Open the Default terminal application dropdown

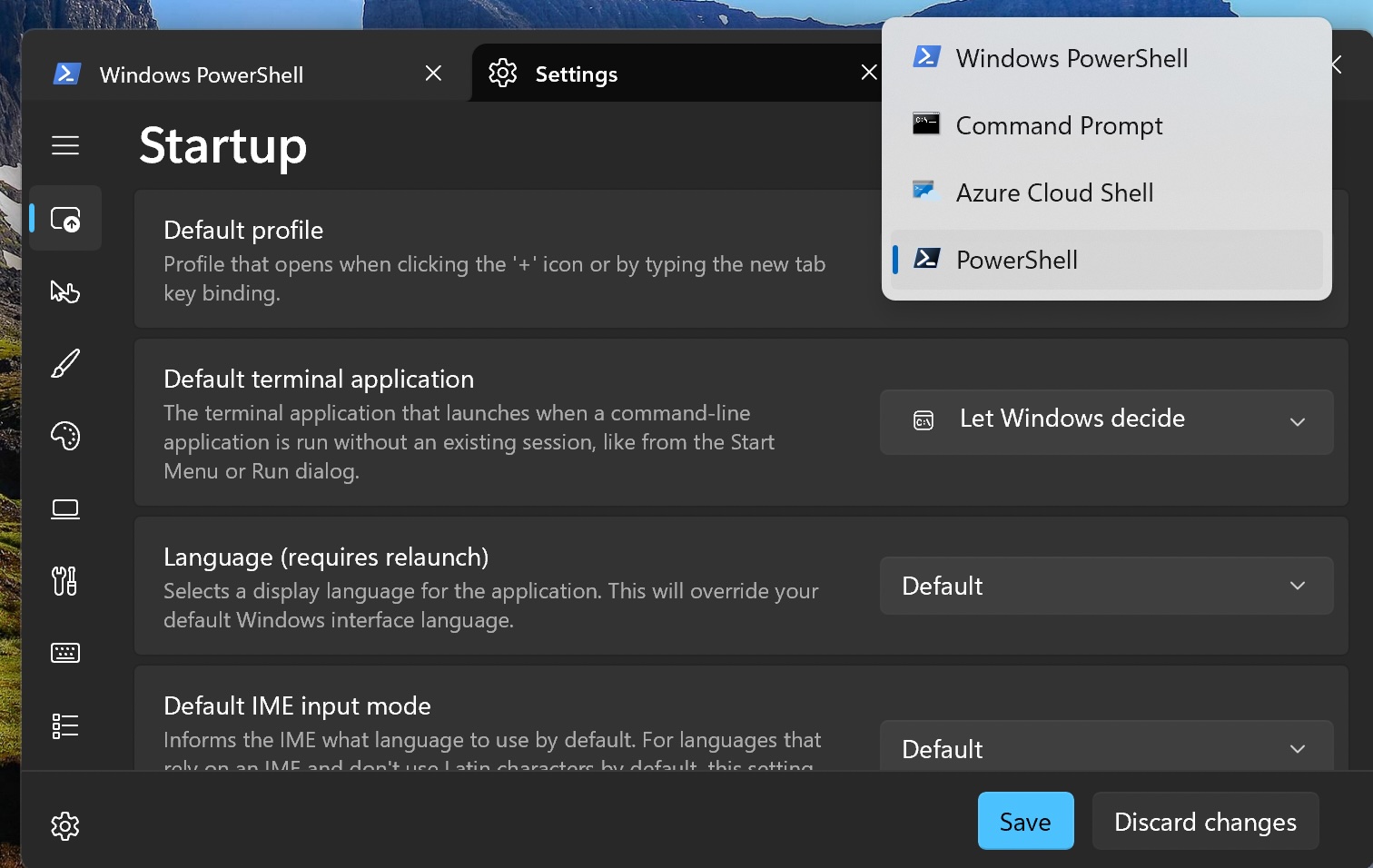(x=1106, y=422)
